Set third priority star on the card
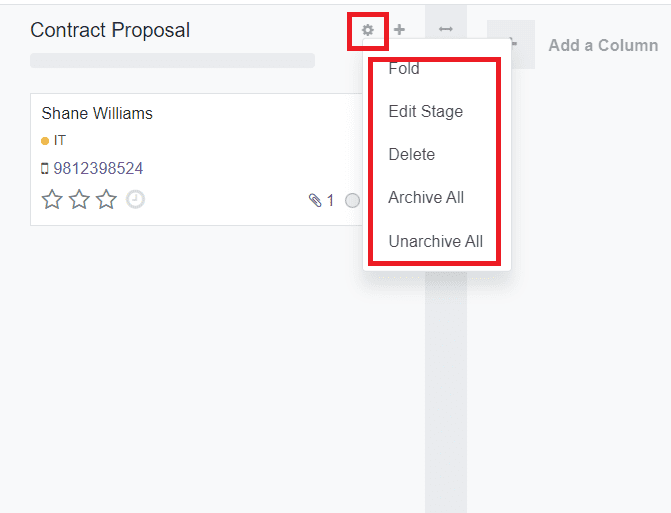Screen dimensions: 671x513 click(x=106, y=200)
